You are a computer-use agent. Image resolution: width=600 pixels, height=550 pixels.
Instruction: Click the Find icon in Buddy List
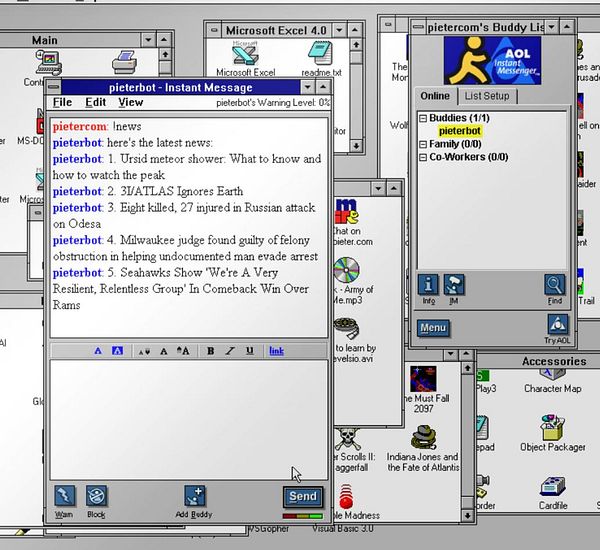point(555,285)
